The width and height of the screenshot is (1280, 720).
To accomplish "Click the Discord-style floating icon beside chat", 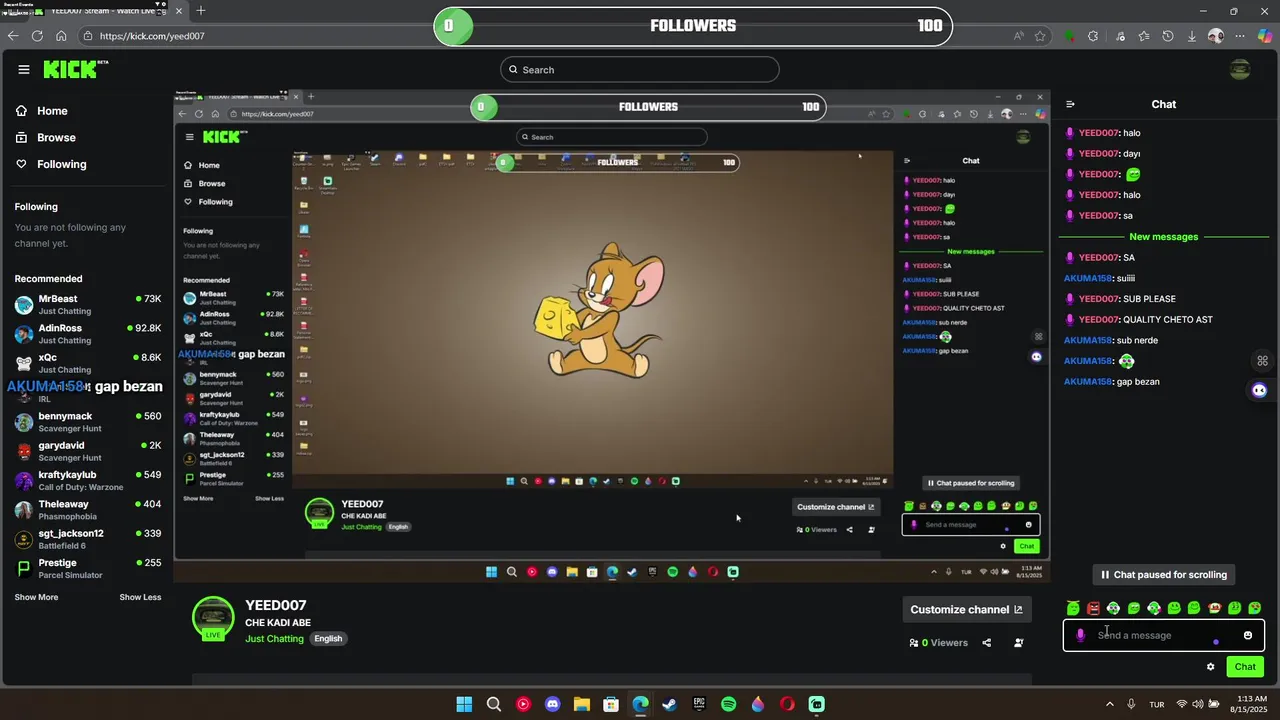I will pyautogui.click(x=1259, y=390).
